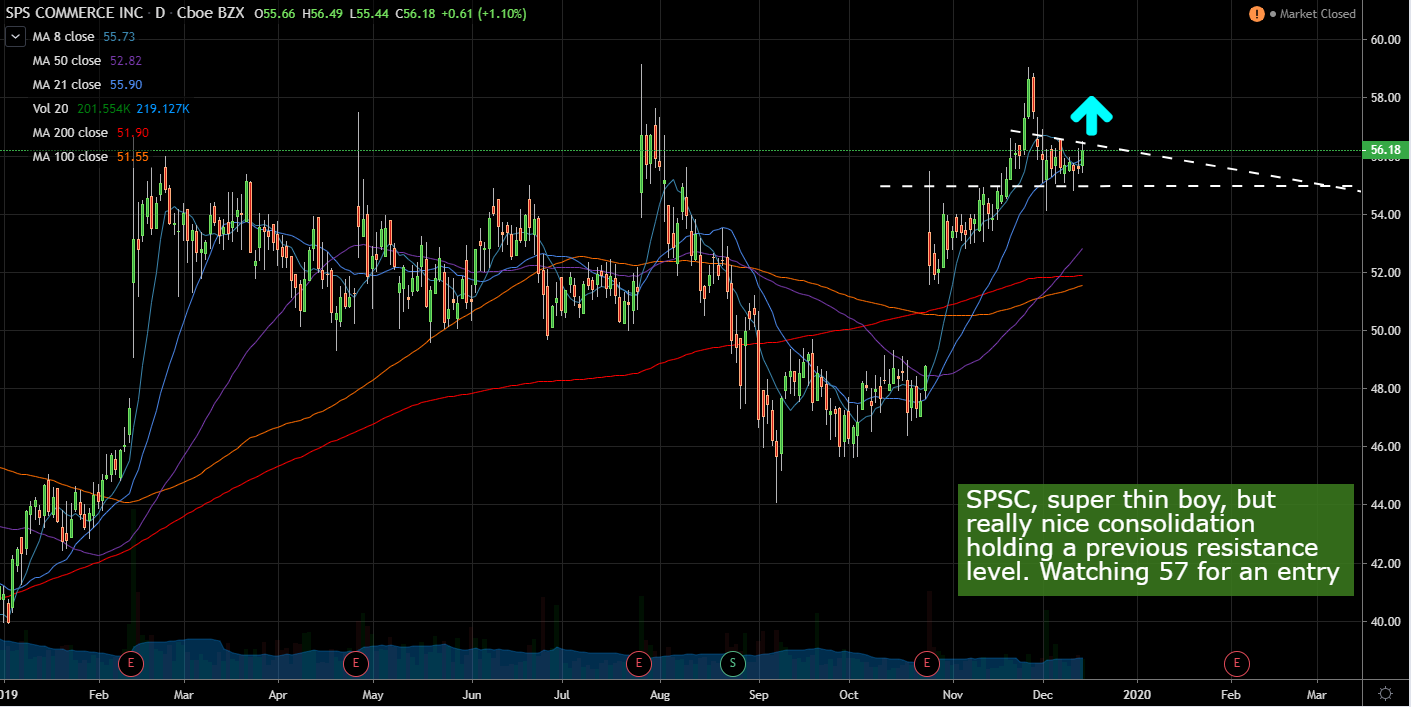Open earnings marker between Oct and Nov
1411x707 pixels.
pyautogui.click(x=927, y=662)
